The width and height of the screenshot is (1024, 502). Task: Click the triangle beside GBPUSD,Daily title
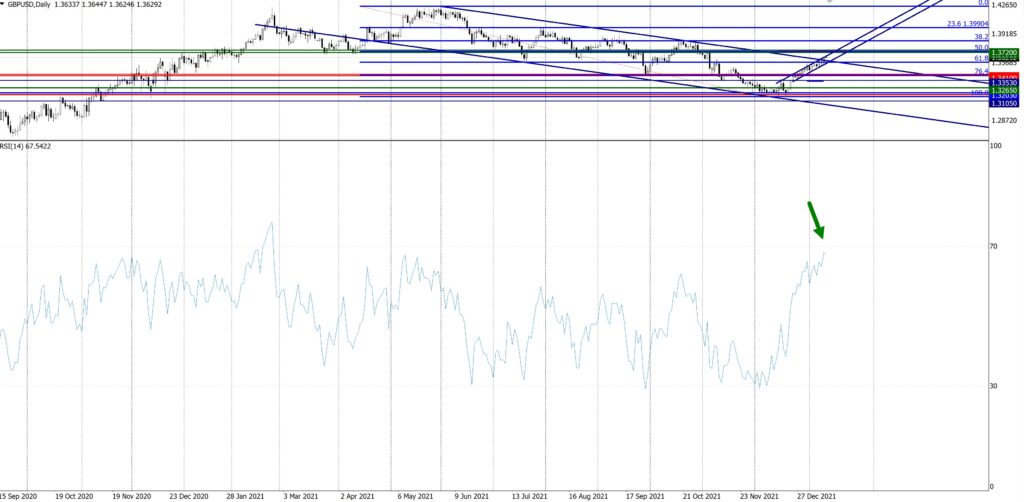tap(4, 5)
